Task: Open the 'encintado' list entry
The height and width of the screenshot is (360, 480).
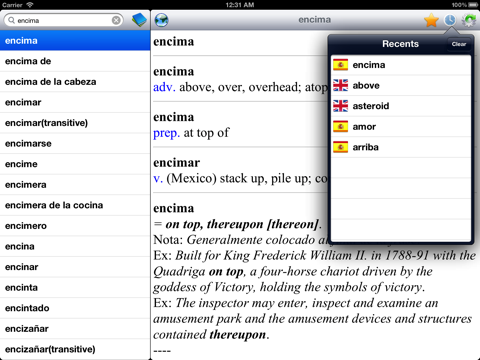Action: point(75,308)
